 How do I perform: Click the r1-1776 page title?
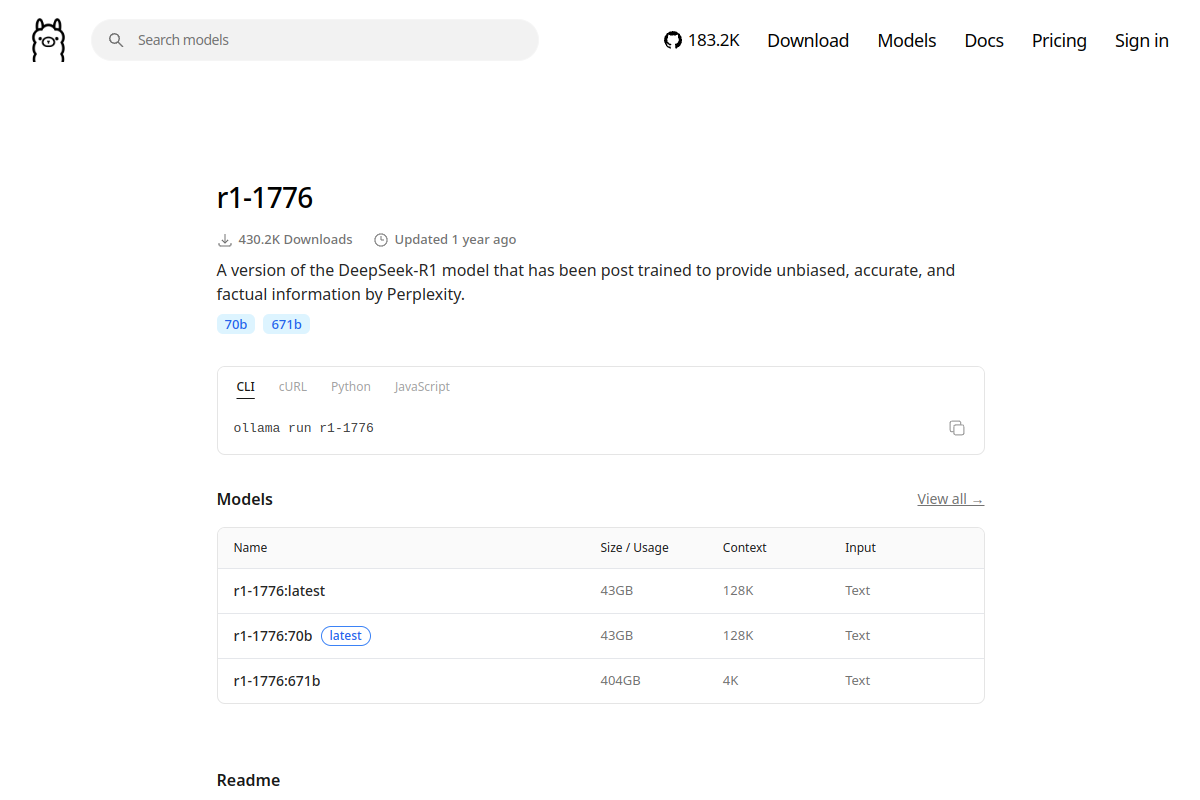point(265,198)
